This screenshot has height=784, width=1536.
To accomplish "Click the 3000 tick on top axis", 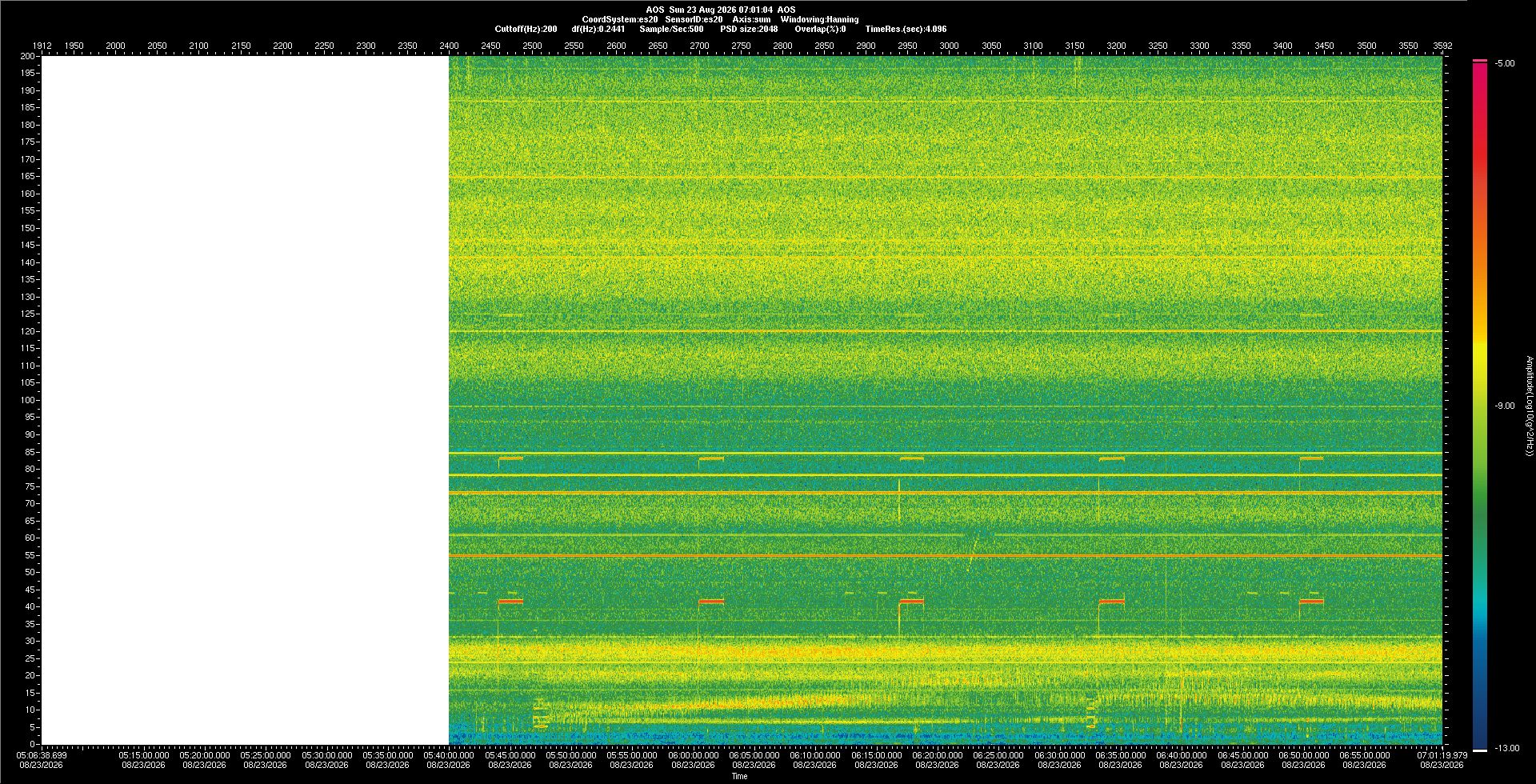I will point(949,46).
